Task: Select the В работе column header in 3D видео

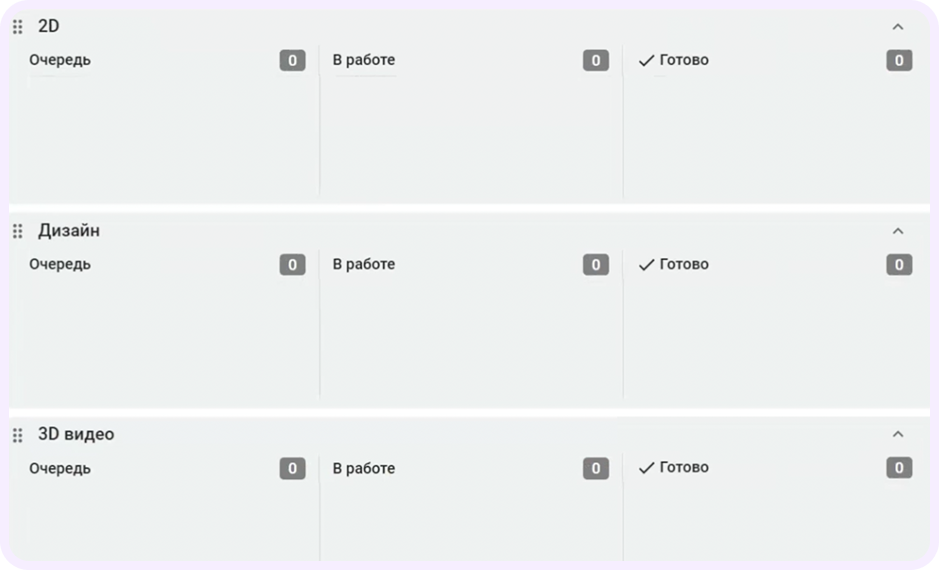Action: (364, 468)
